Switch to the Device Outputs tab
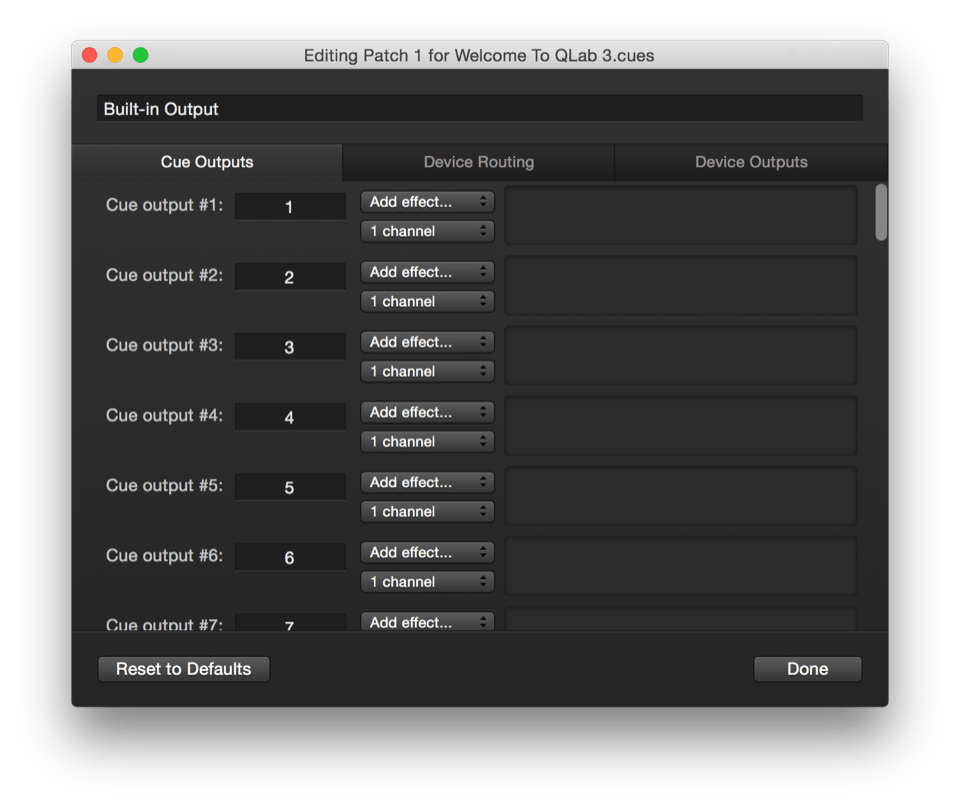 tap(751, 162)
